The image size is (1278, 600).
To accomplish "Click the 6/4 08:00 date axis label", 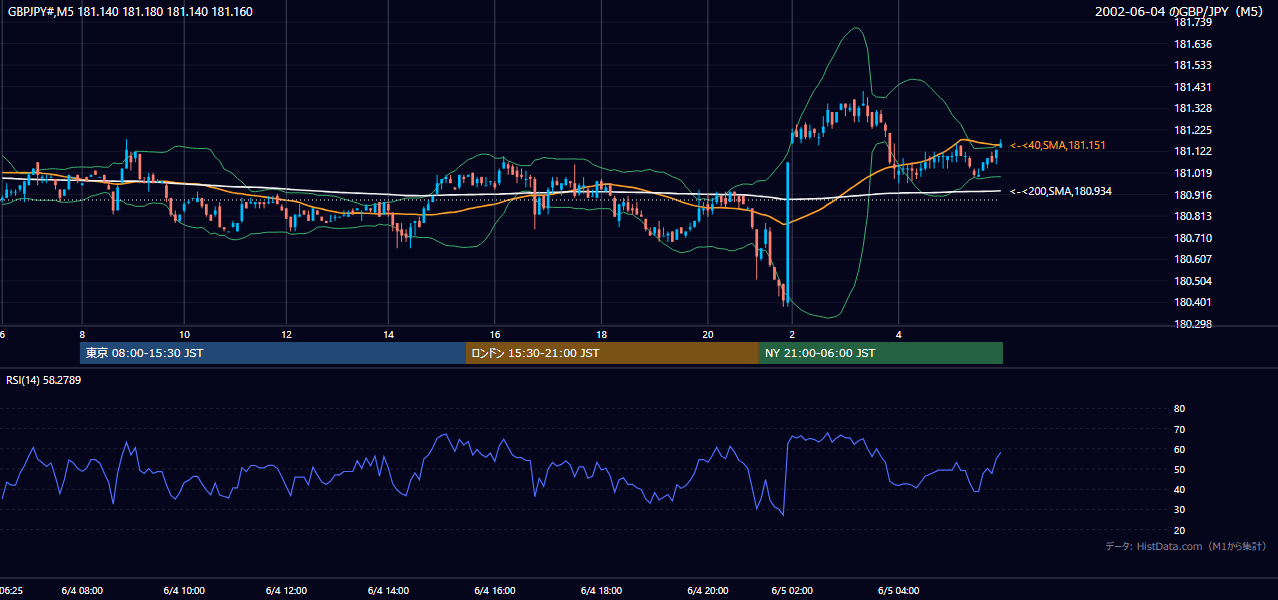I will [82, 591].
